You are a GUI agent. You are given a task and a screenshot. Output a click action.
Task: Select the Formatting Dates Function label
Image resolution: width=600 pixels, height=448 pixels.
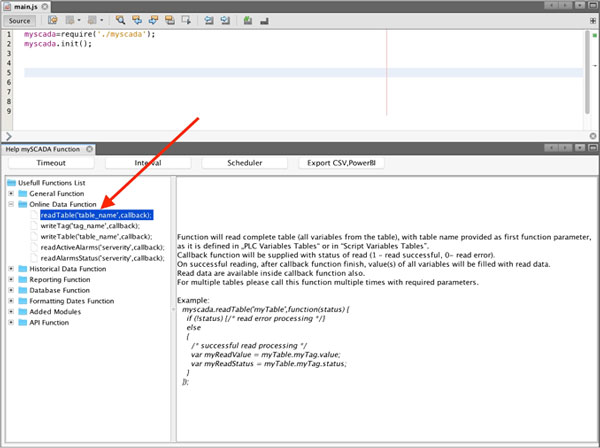pos(72,301)
